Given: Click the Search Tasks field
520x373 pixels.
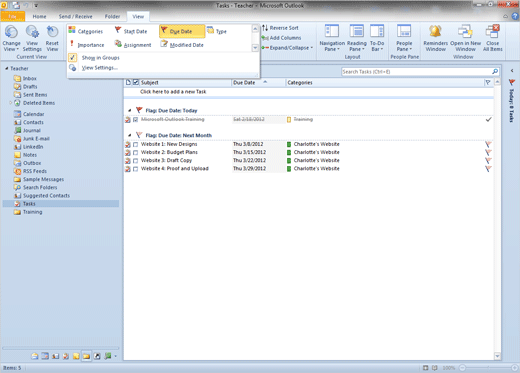Looking at the screenshot, I should [416, 72].
